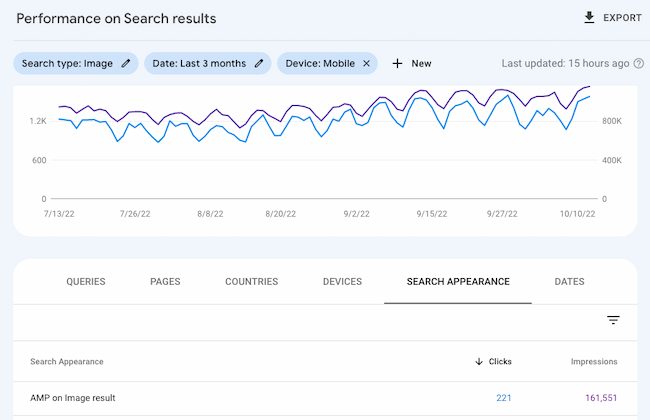Click the plus icon to add new filter

click(x=397, y=63)
